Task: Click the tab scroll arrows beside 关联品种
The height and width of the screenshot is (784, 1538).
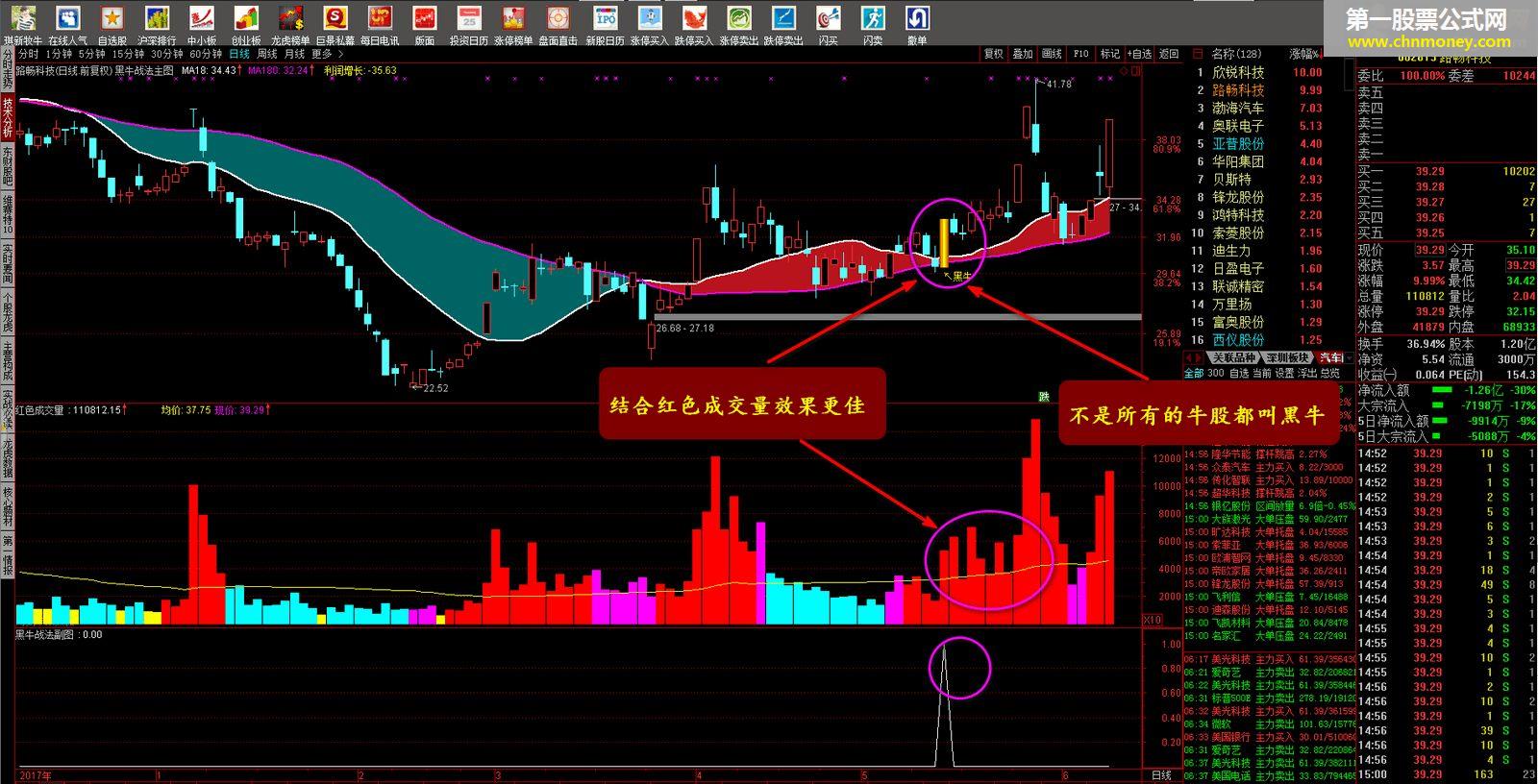Action: (x=1194, y=357)
